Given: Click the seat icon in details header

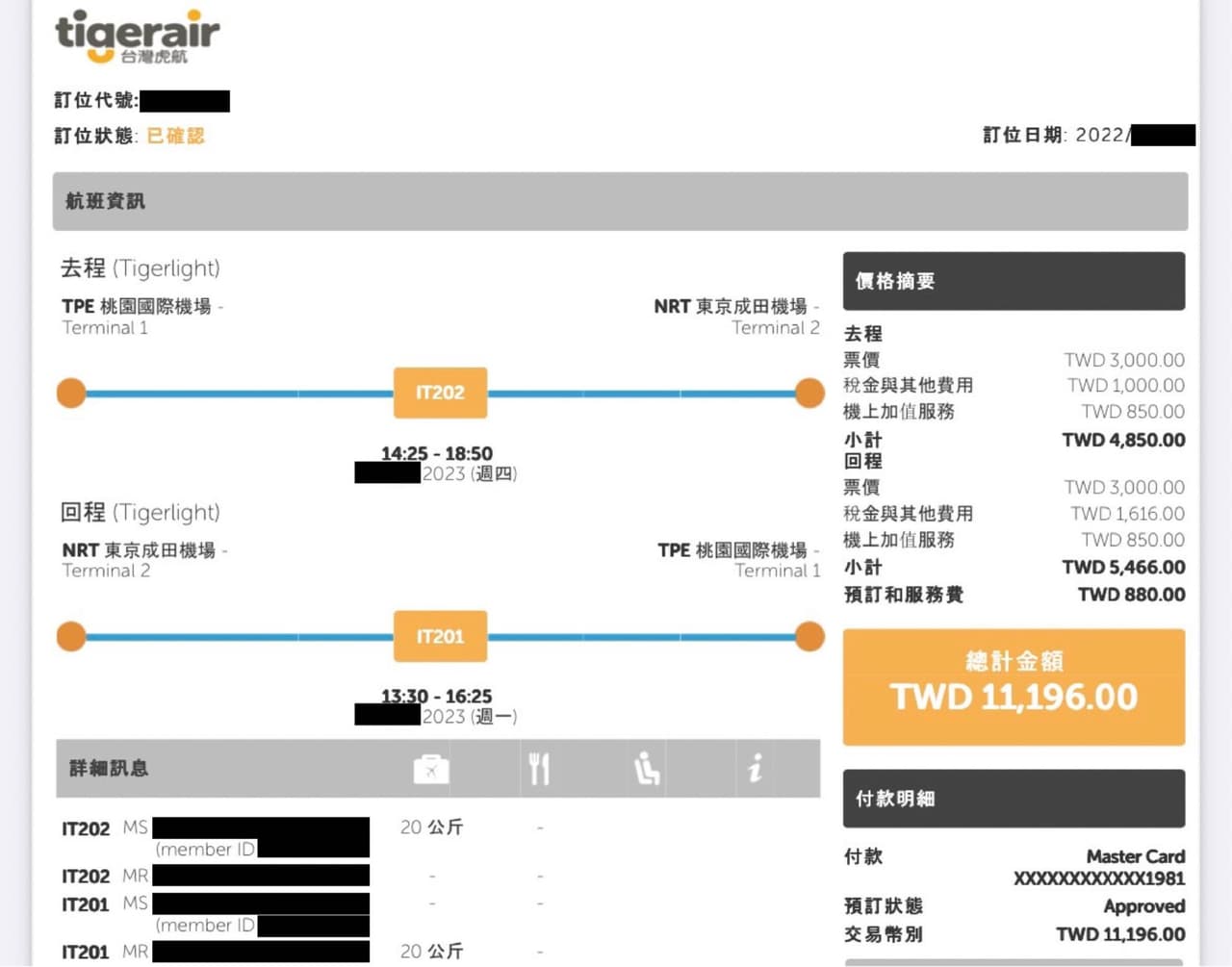Looking at the screenshot, I should click(647, 769).
